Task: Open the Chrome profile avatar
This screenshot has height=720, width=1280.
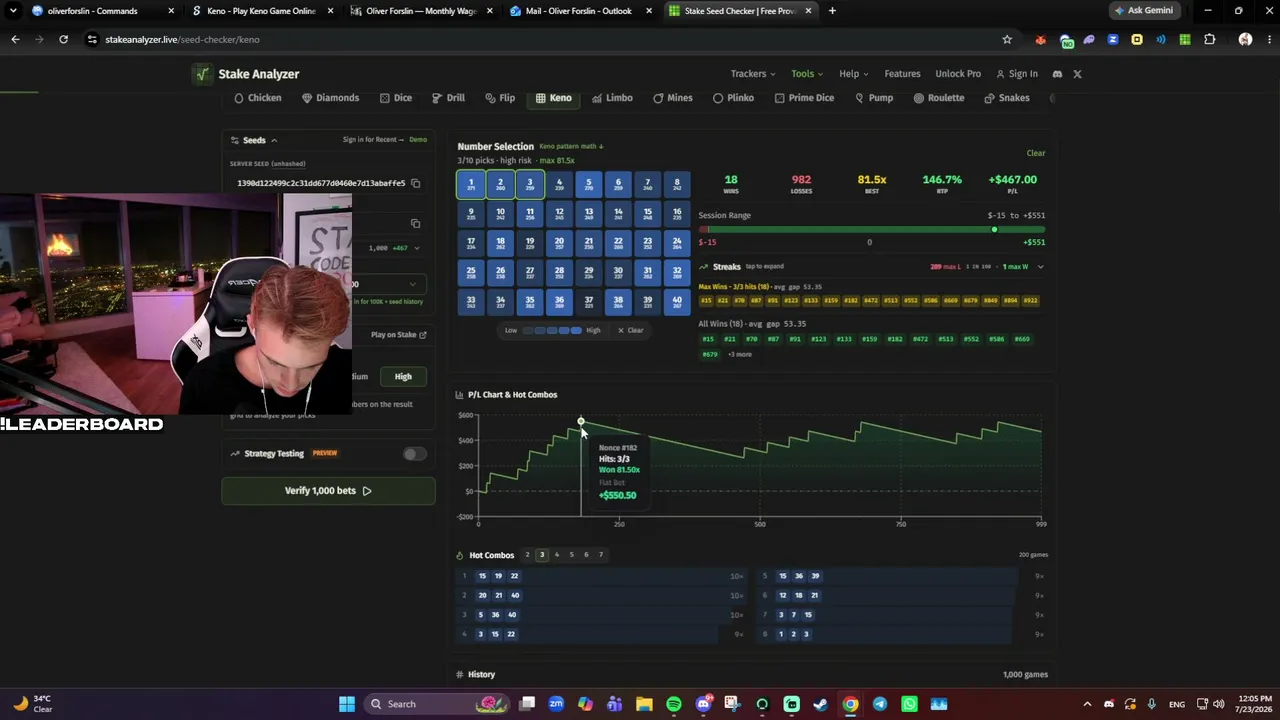Action: click(x=1245, y=39)
